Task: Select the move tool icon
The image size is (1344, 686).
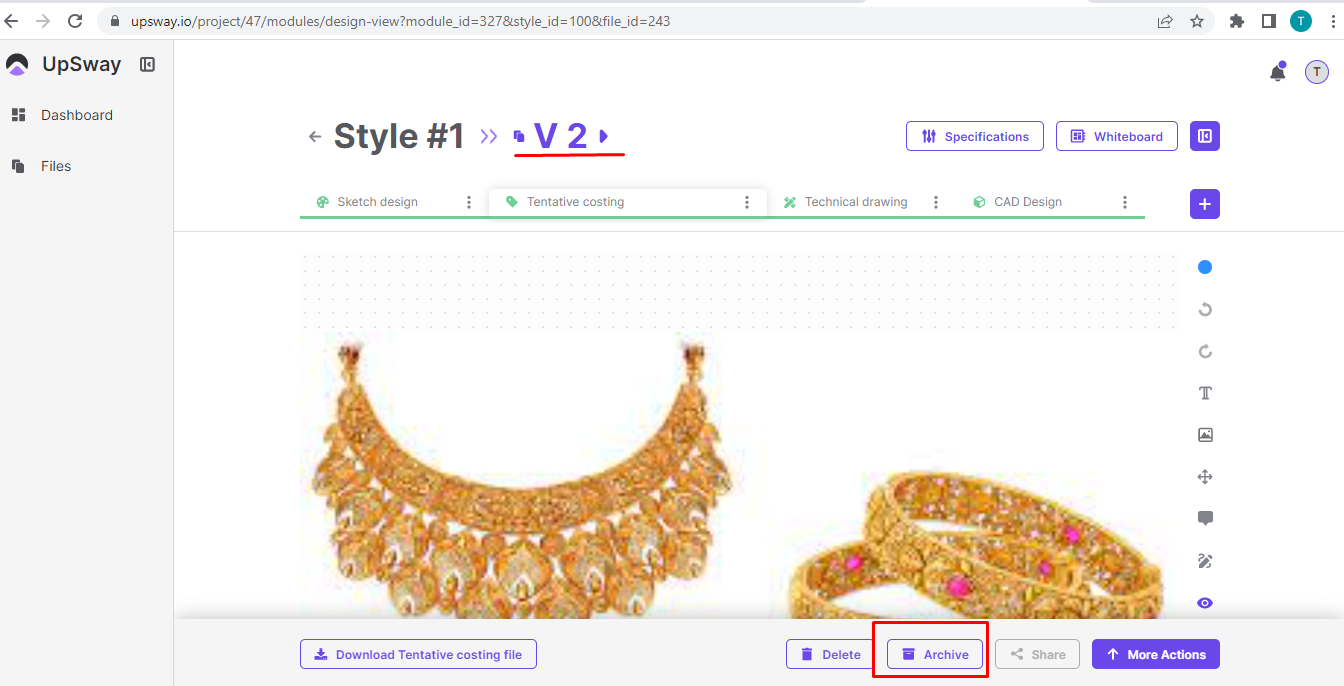Action: pyautogui.click(x=1205, y=477)
